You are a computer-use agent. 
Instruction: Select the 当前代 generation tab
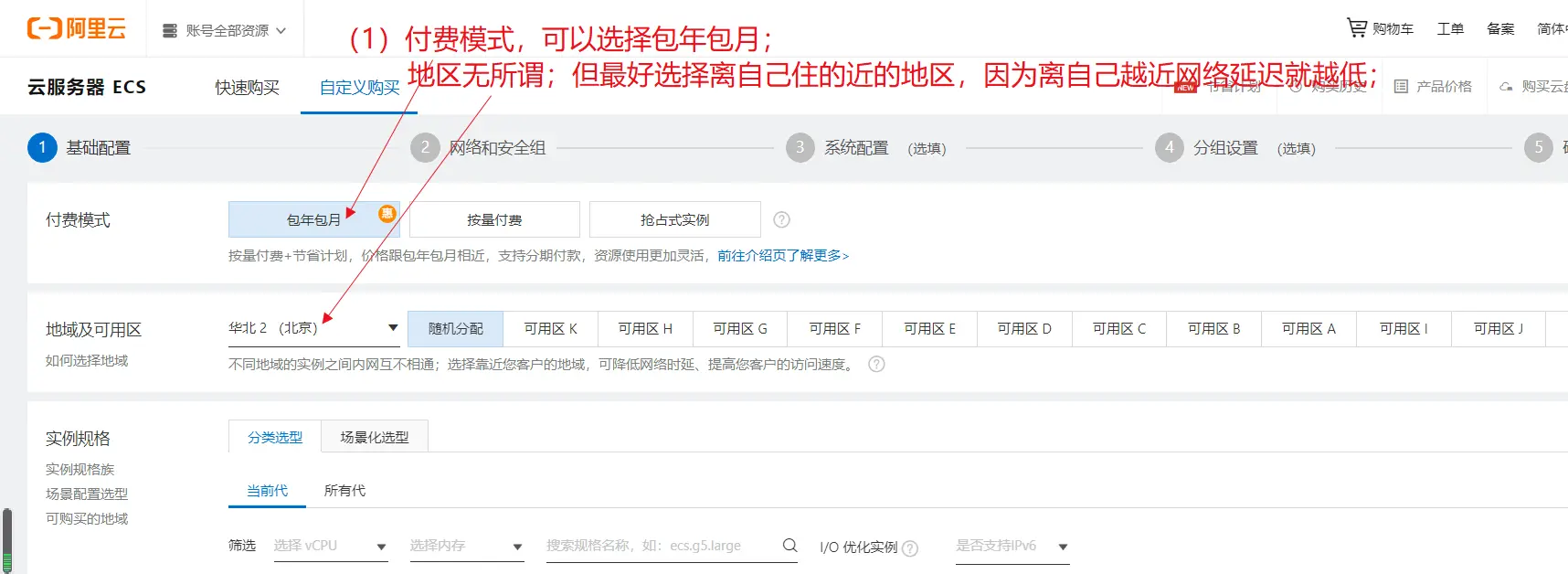click(x=267, y=491)
